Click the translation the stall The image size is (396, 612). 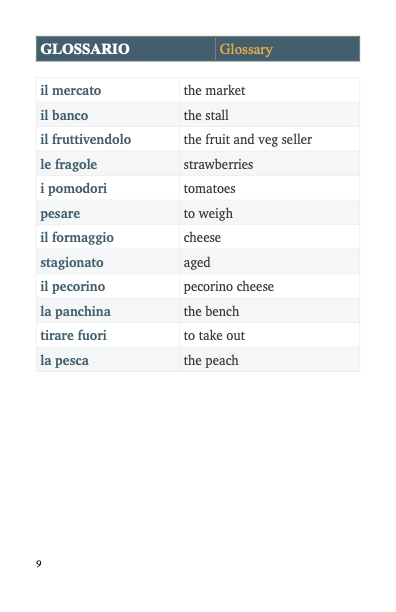(206, 116)
